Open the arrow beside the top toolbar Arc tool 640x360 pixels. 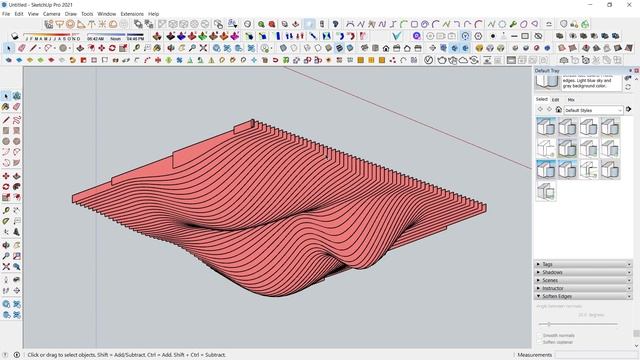[55, 48]
